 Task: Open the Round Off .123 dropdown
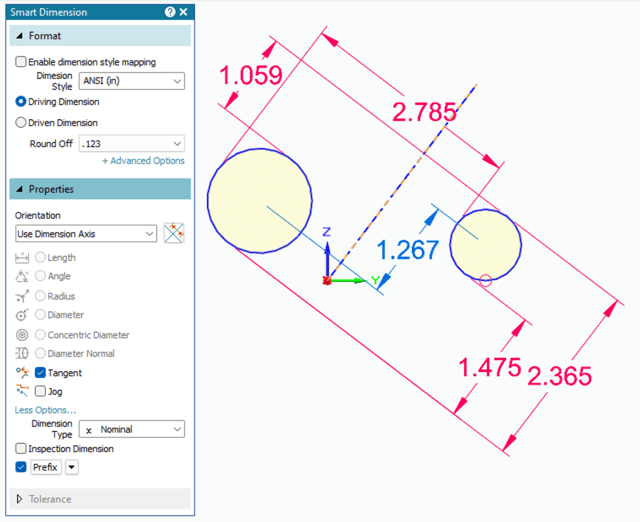click(x=131, y=144)
